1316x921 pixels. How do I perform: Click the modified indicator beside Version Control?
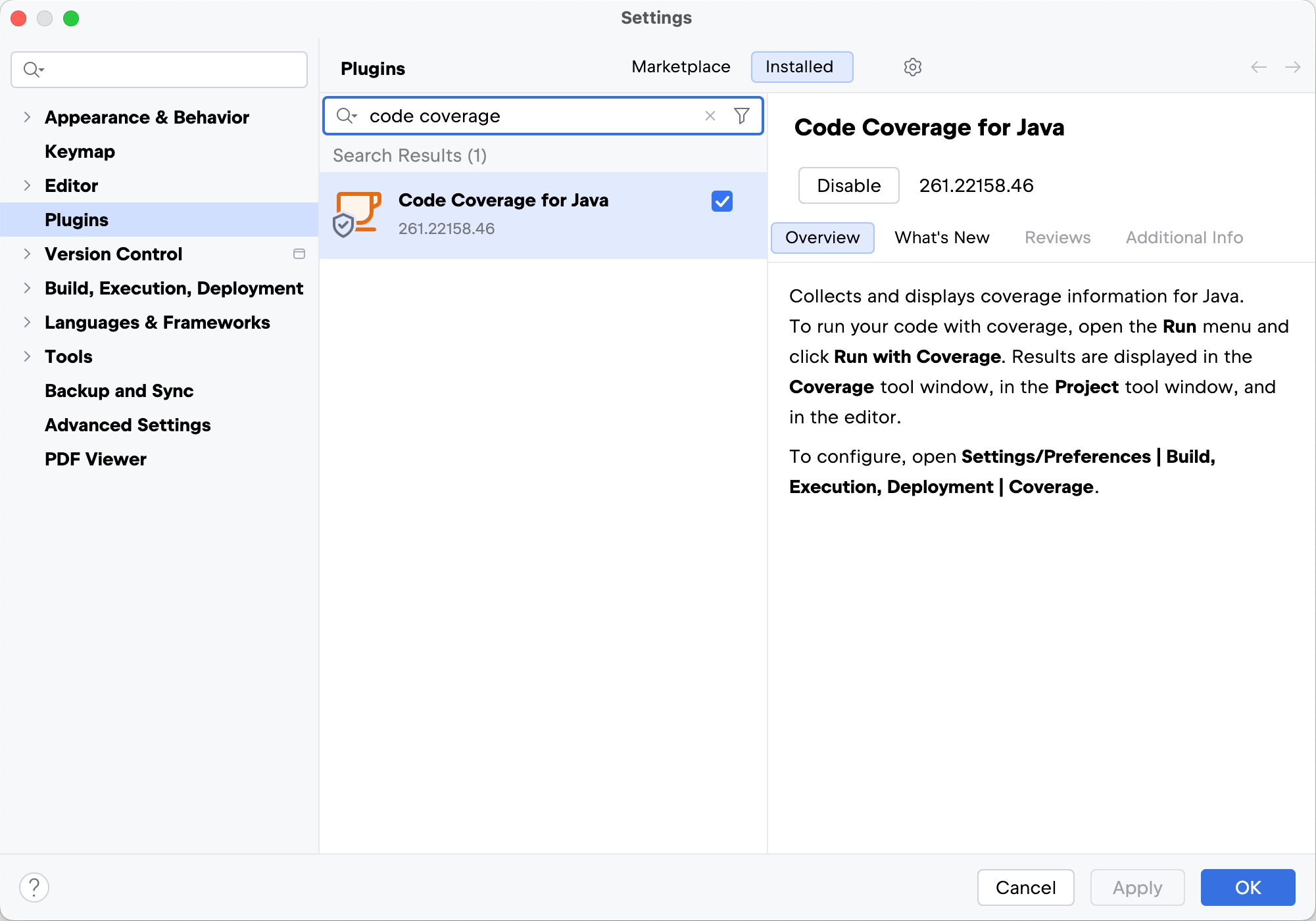299,254
